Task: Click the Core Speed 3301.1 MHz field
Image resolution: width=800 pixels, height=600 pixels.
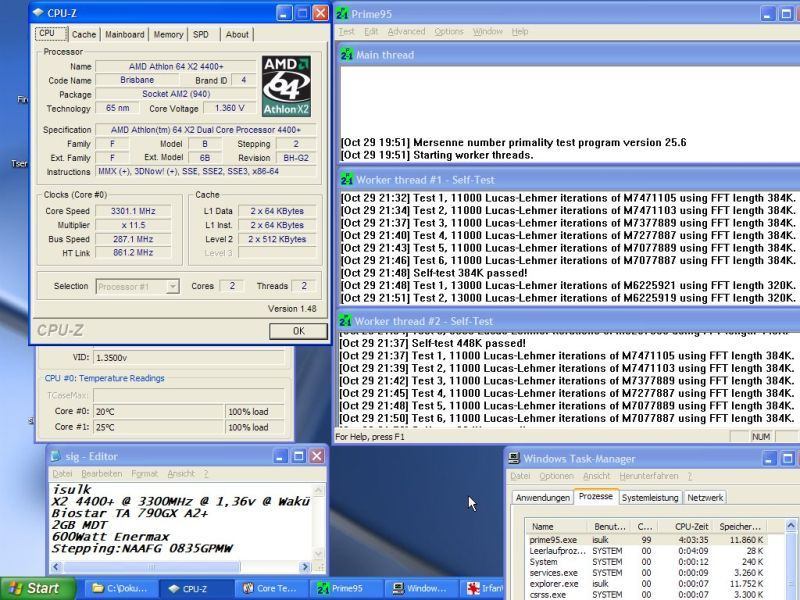Action: 133,211
